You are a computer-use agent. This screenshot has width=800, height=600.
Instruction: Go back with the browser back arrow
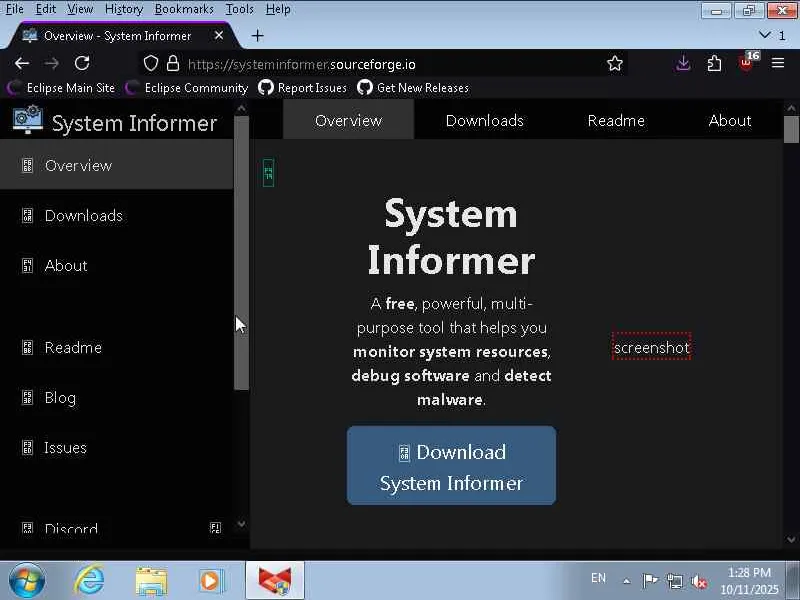21,63
